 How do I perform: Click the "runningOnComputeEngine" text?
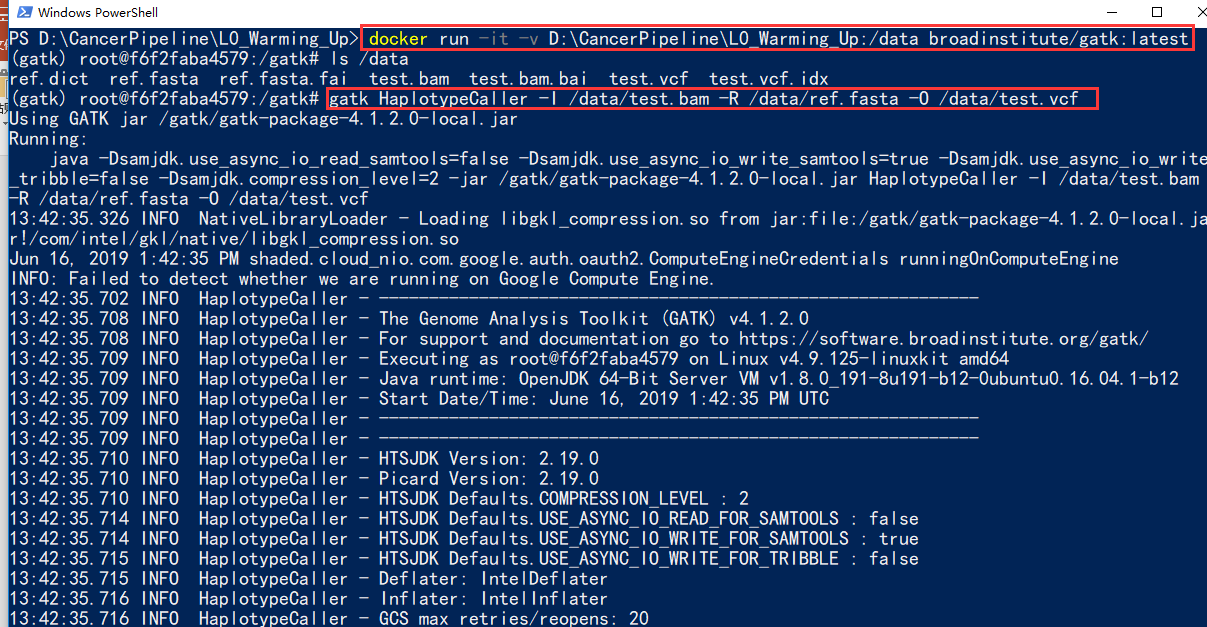(1009, 259)
